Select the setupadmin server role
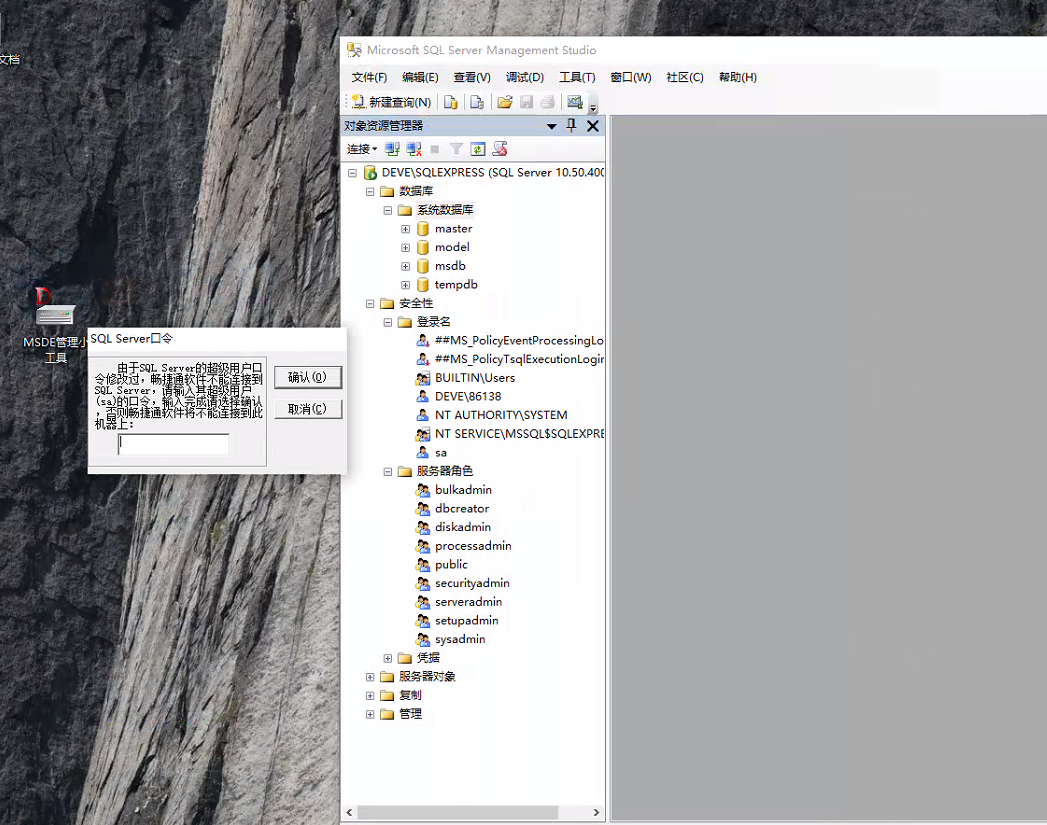The image size is (1047, 825). (x=466, y=621)
